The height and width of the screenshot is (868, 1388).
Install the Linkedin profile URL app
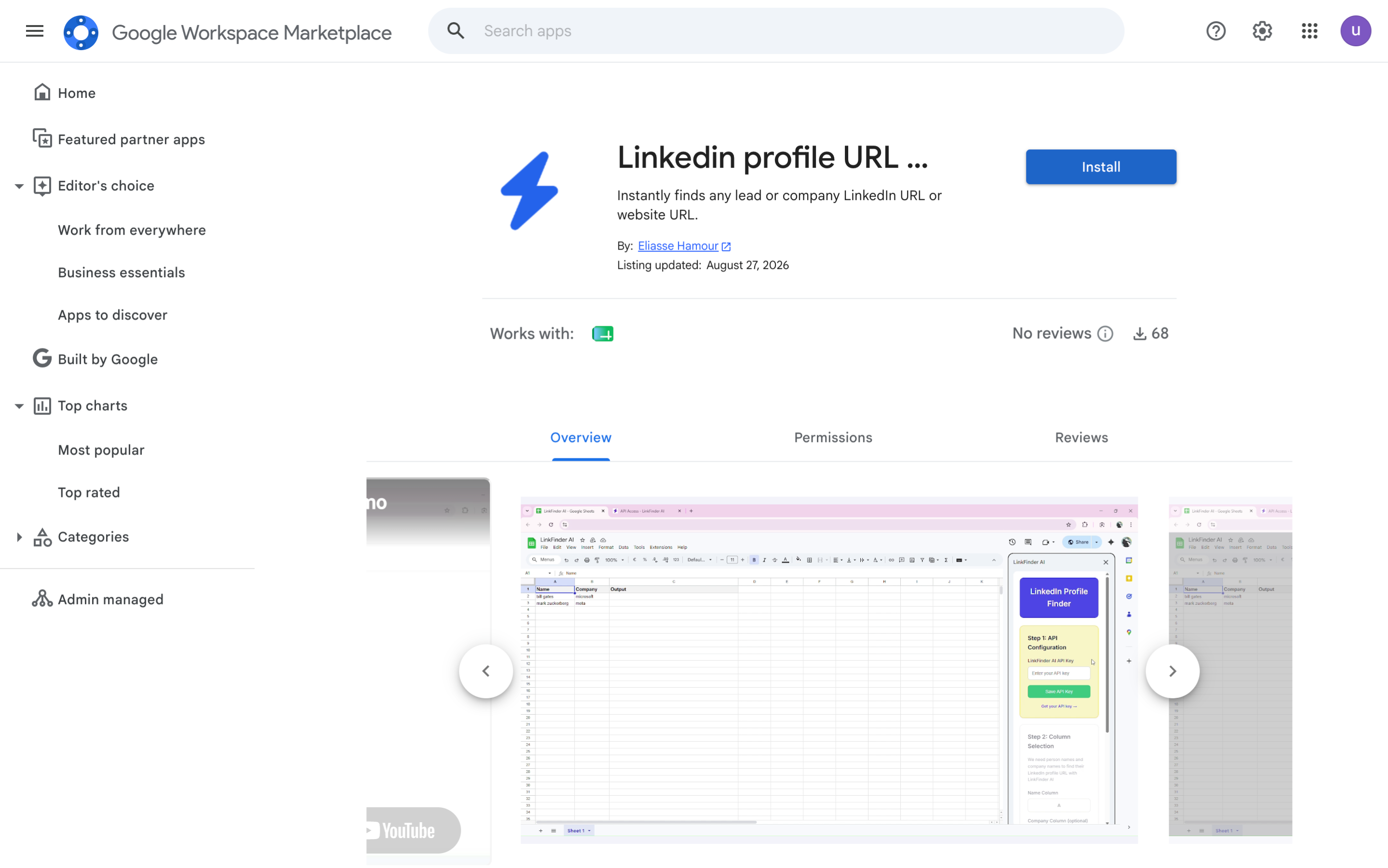pos(1100,167)
